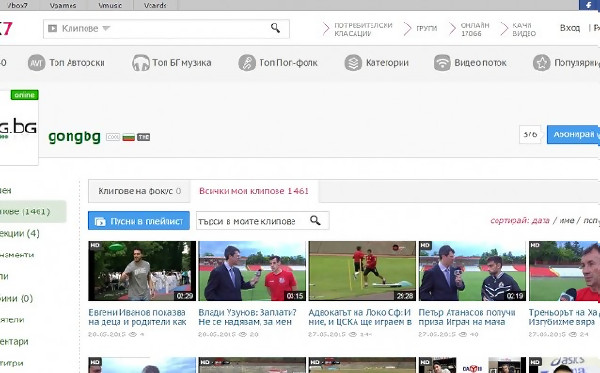
Task: Click the Топ Авторски icon
Action: coord(36,63)
